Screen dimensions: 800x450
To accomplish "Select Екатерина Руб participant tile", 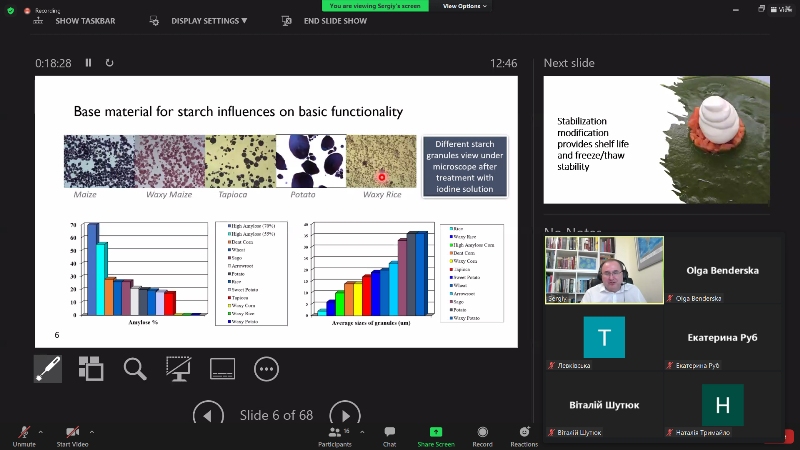I will 723,337.
